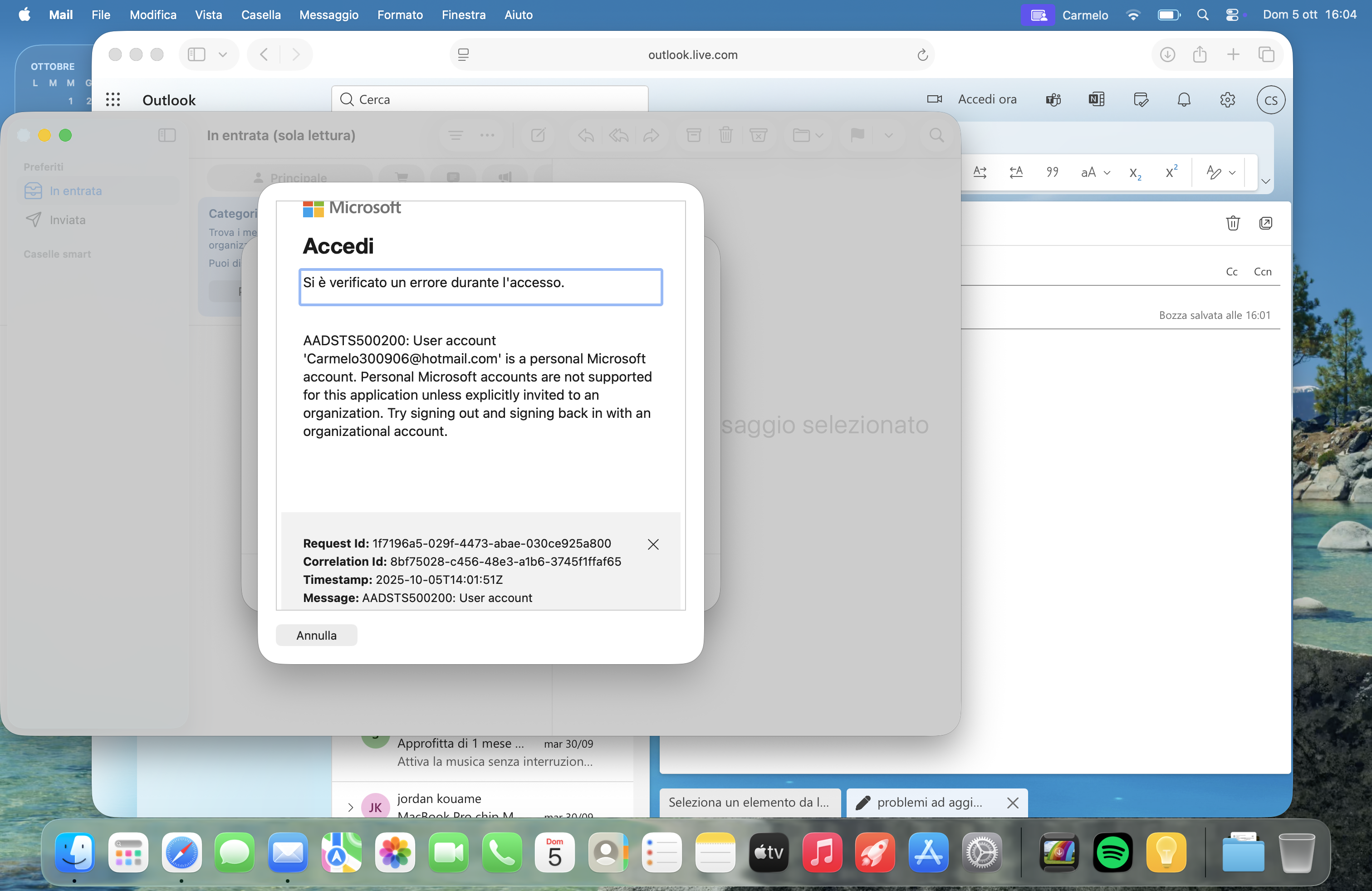The image size is (1372, 891).
Task: Cancel the sign-in with Annulla
Action: tap(317, 635)
